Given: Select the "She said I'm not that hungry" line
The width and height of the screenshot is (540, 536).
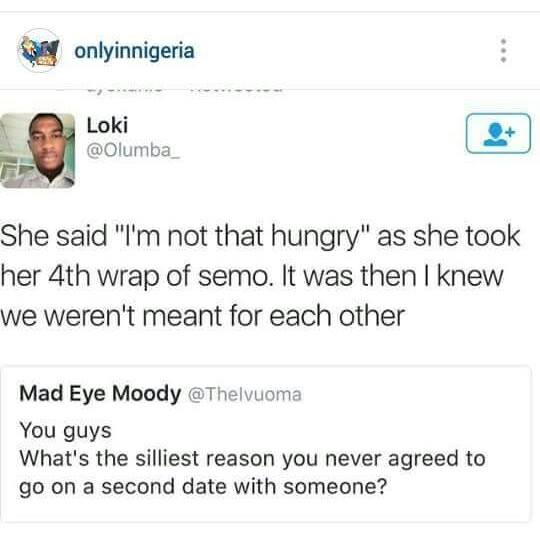Looking at the screenshot, I should (x=260, y=238).
